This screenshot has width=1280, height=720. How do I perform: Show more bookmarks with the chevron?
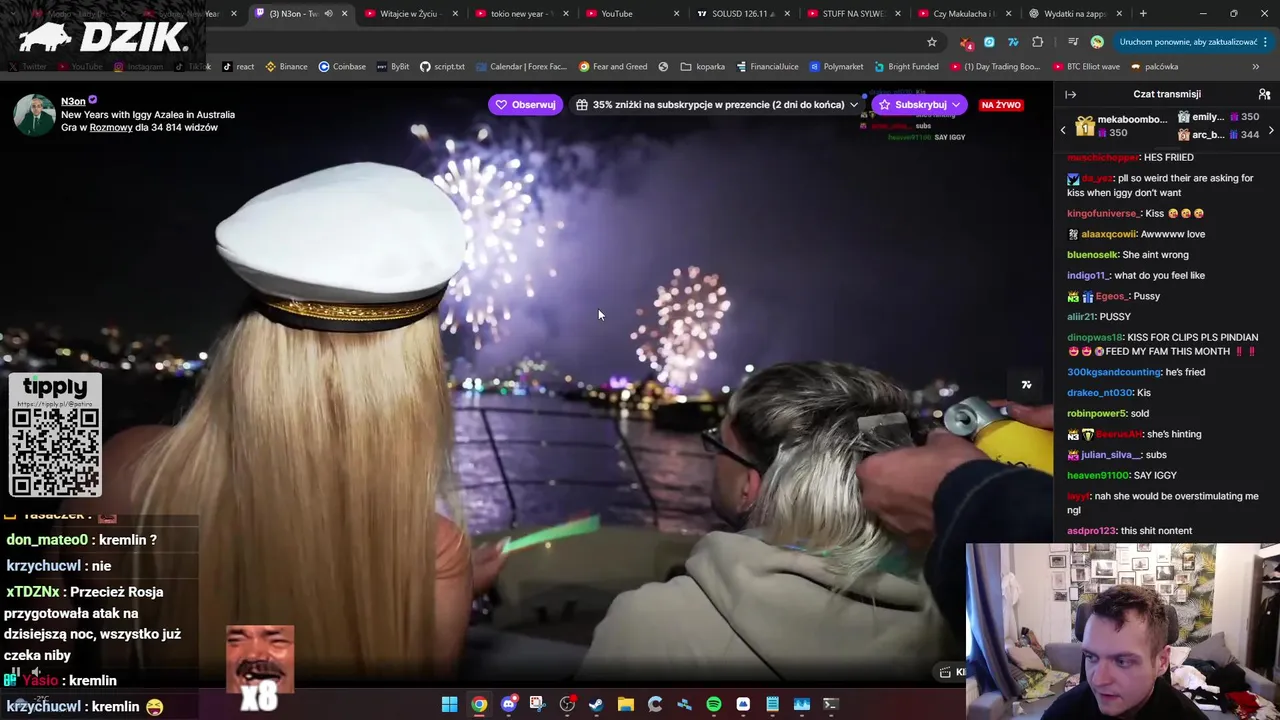[1256, 67]
